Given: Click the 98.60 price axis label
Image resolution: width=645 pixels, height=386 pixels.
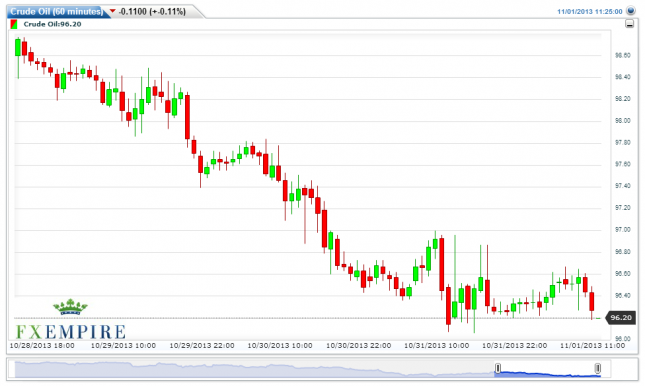Looking at the screenshot, I should pyautogui.click(x=622, y=55).
